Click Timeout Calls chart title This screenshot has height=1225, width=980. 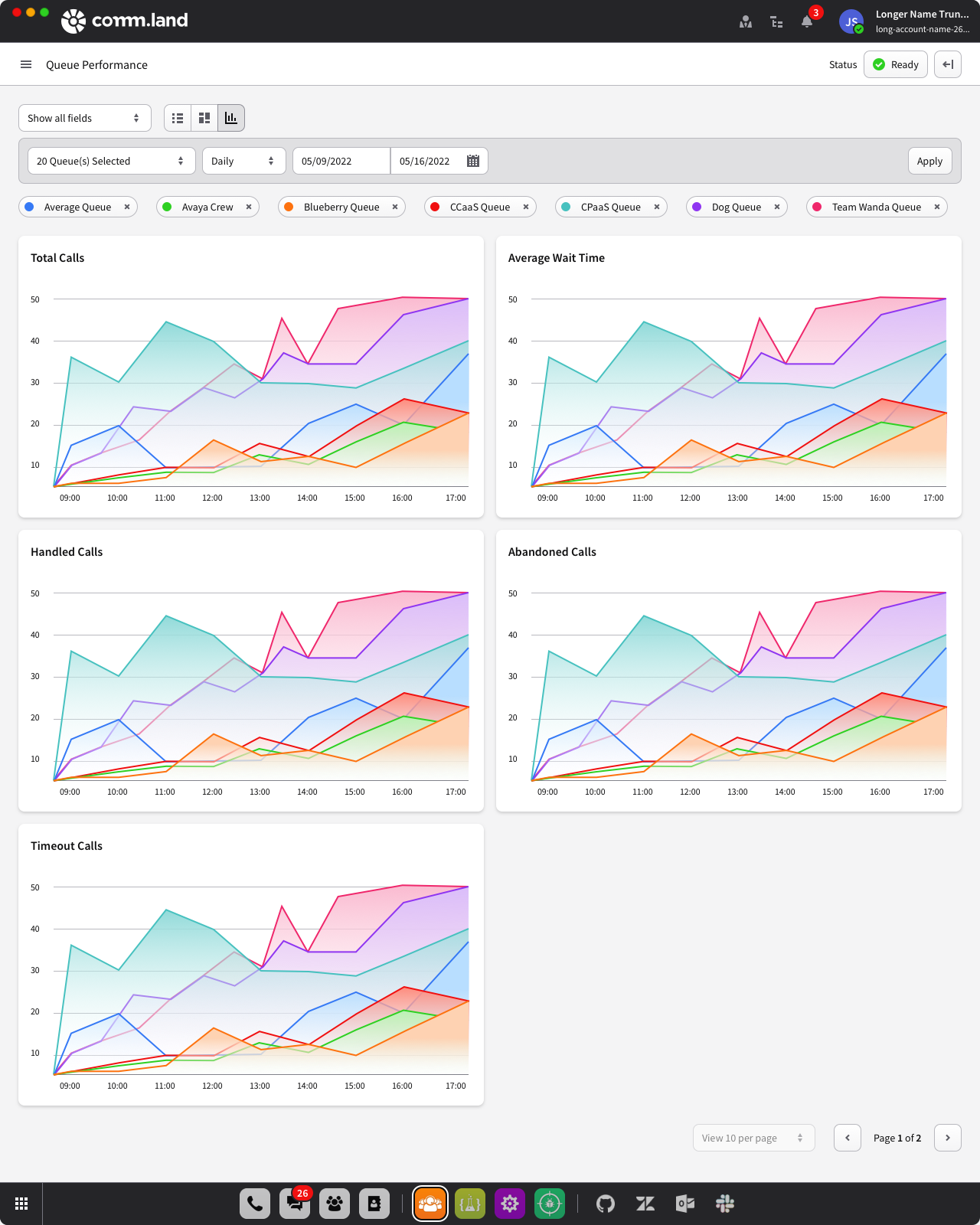[67, 846]
